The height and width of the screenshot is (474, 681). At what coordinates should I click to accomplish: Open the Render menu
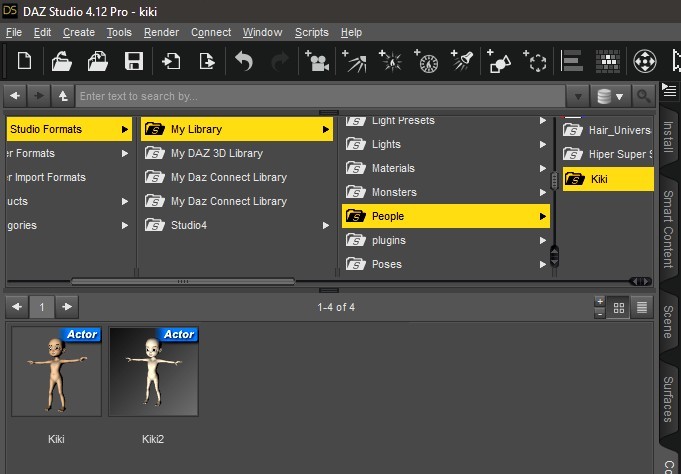[x=161, y=33]
